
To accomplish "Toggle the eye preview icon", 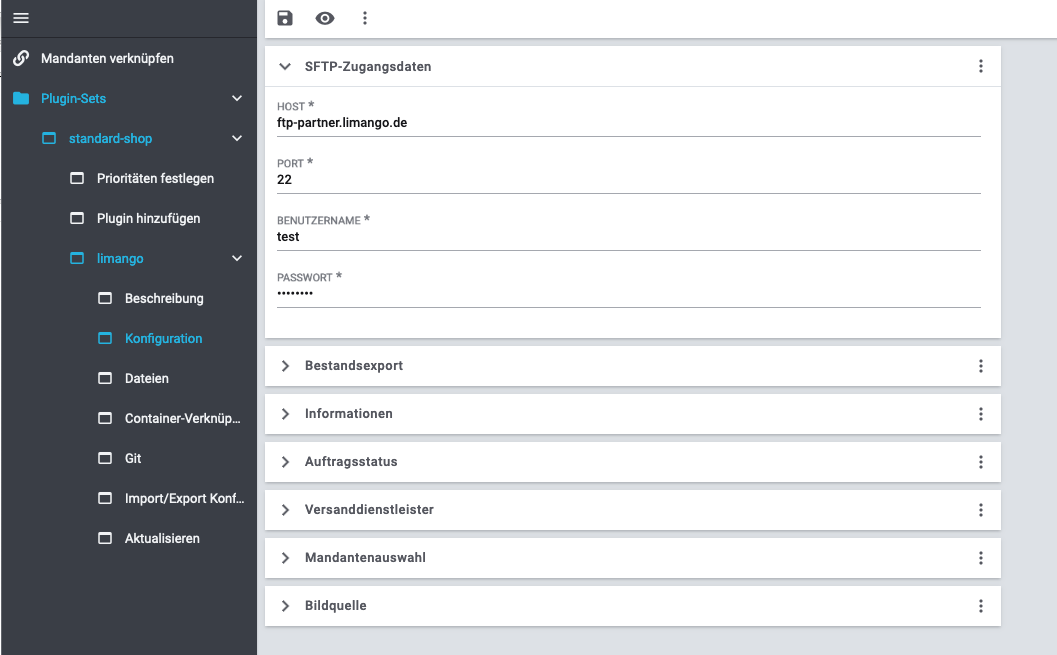I will 325,18.
